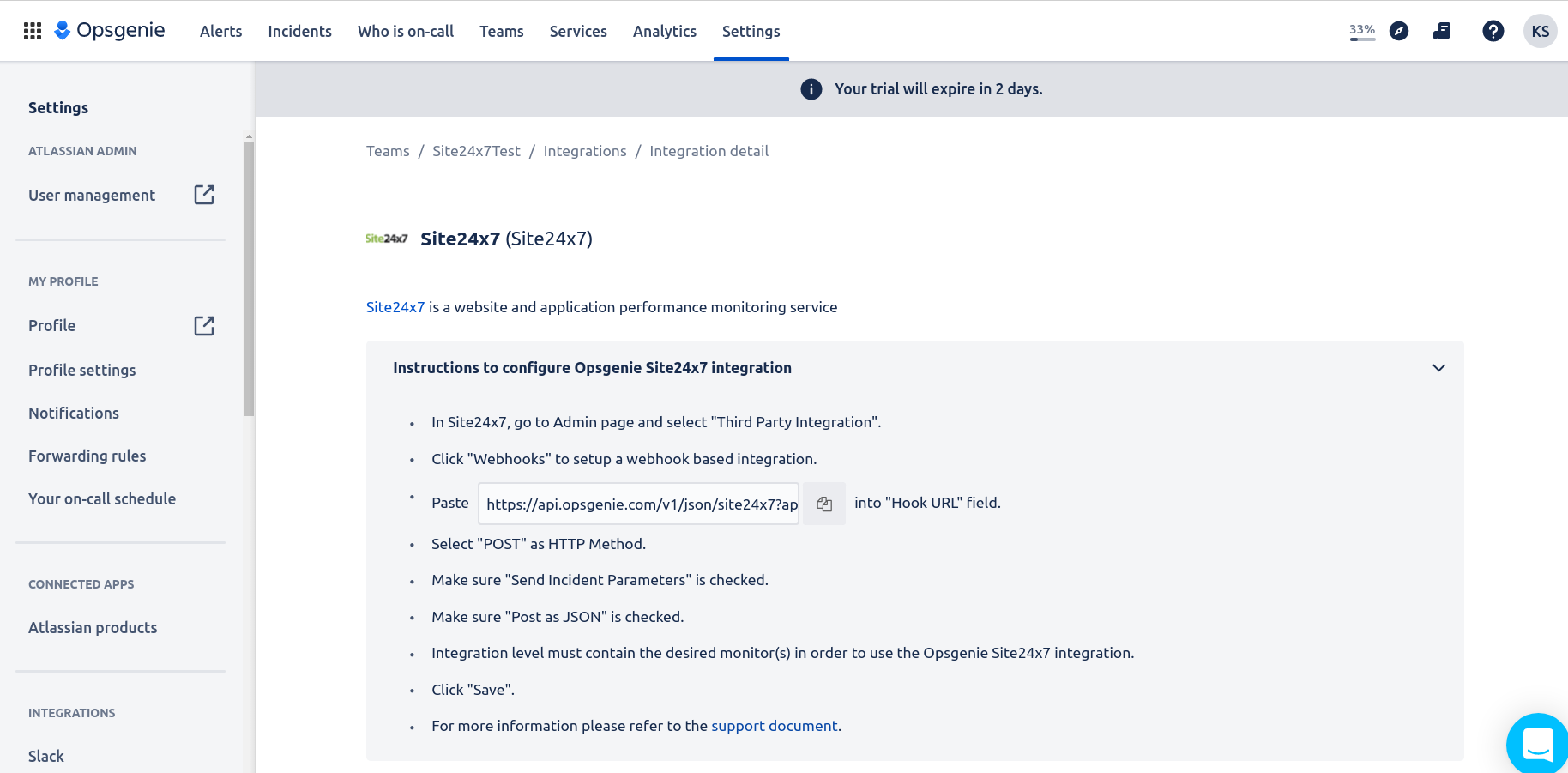This screenshot has height=773, width=1568.
Task: Open the Atlassian app switcher grid
Action: coord(32,30)
